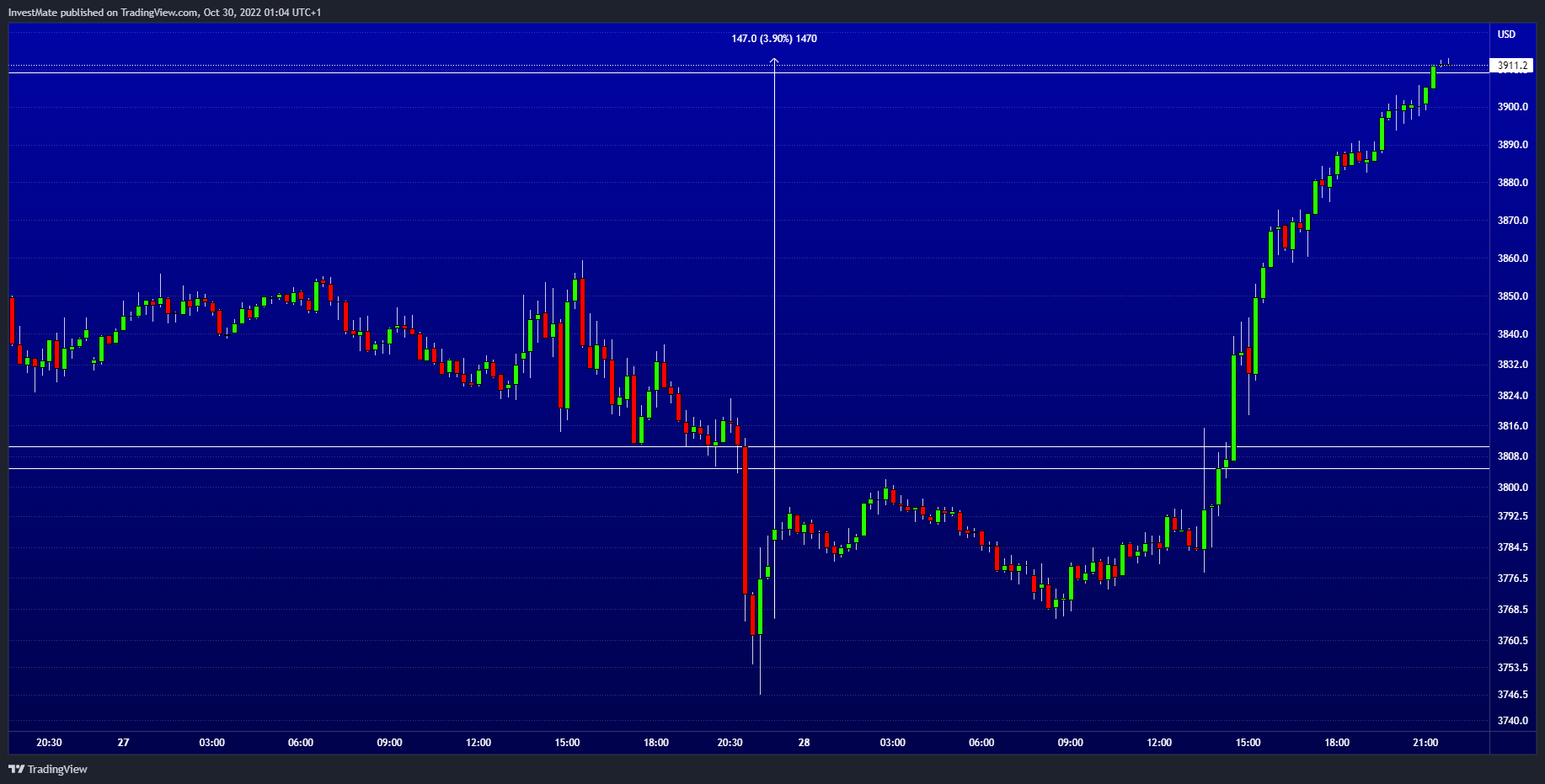Click the 21:00 time axis label
Viewport: 1545px width, 784px height.
[x=1425, y=743]
